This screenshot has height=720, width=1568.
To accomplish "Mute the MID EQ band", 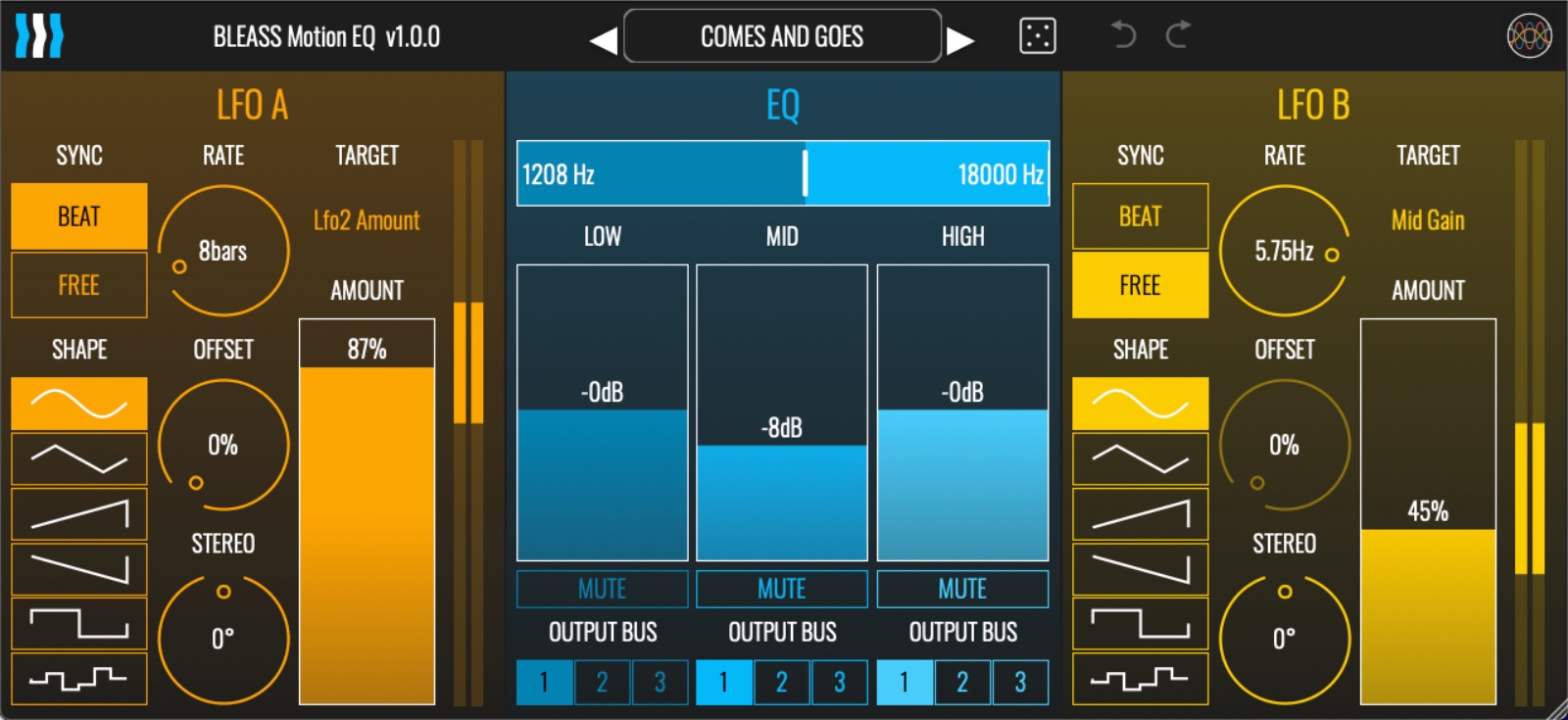I will pos(781,589).
